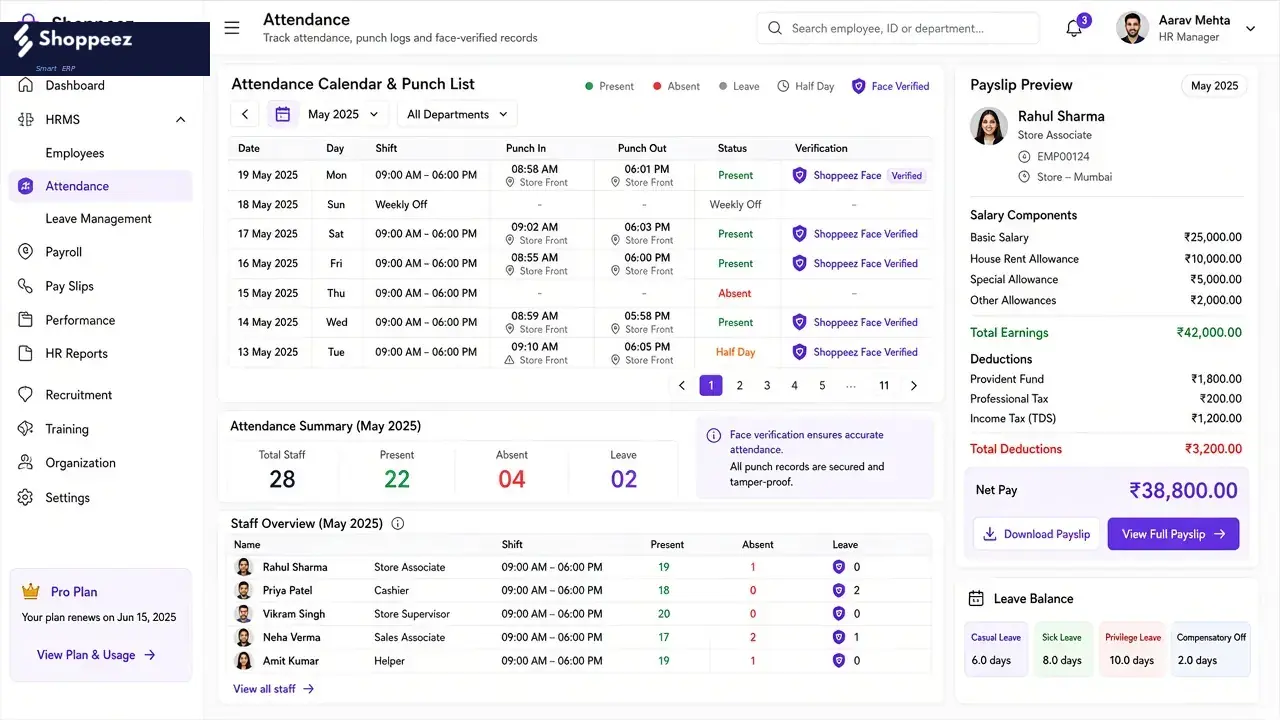Click the Recruitment icon in sidebar
Image resolution: width=1280 pixels, height=720 pixels.
pos(26,395)
